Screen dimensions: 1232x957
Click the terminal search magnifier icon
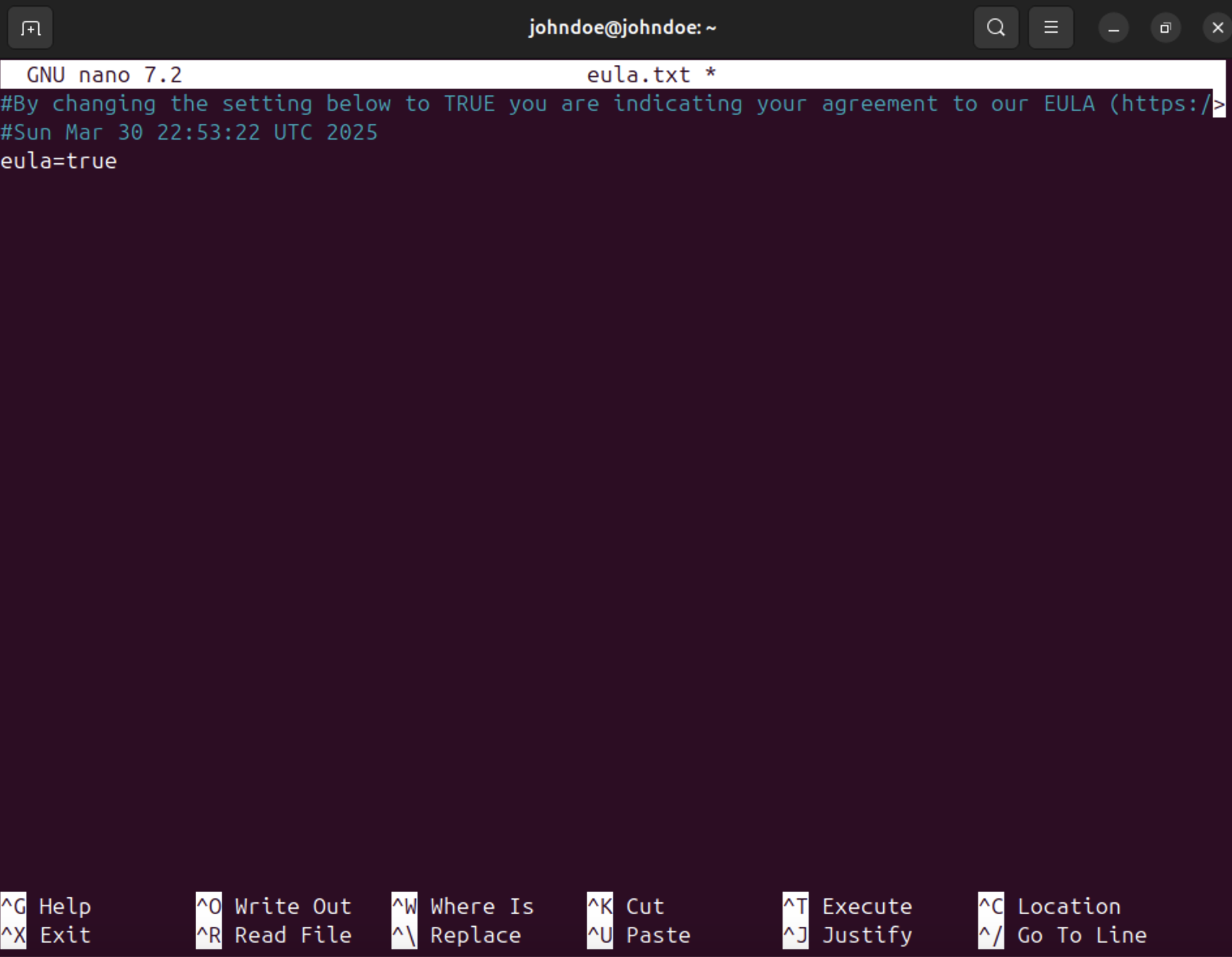[x=996, y=28]
